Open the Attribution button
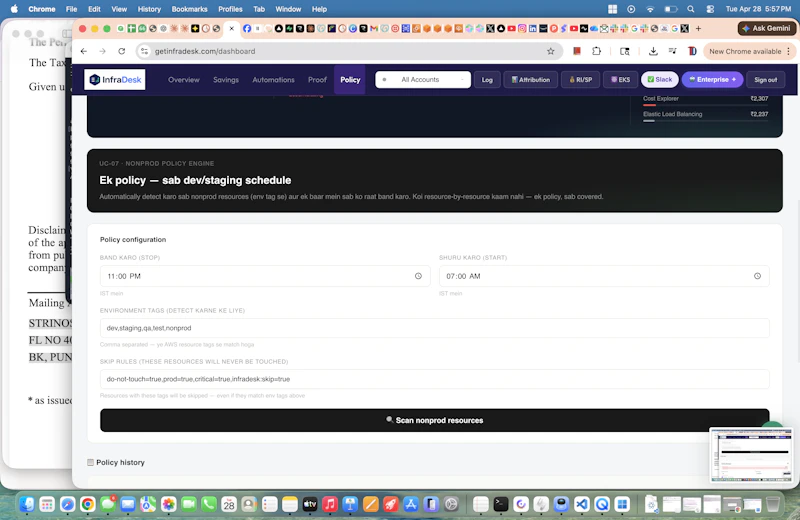 (531, 80)
